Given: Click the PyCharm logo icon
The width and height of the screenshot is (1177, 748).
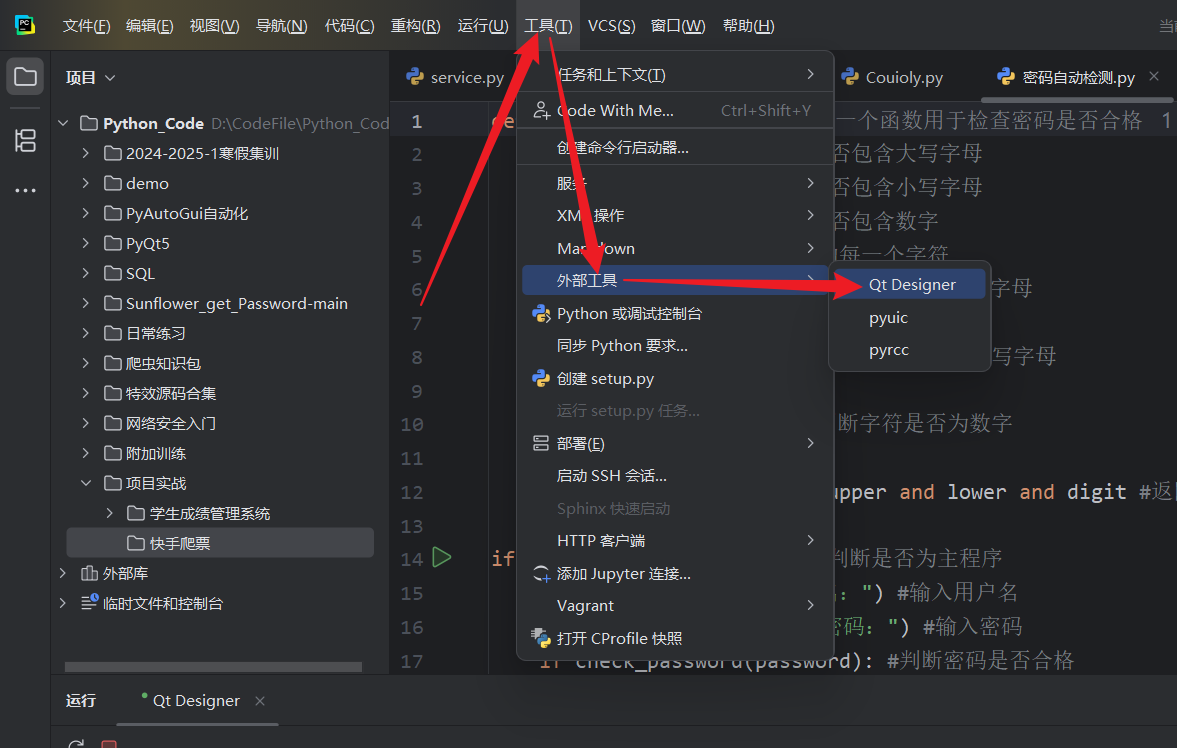Looking at the screenshot, I should [x=25, y=25].
